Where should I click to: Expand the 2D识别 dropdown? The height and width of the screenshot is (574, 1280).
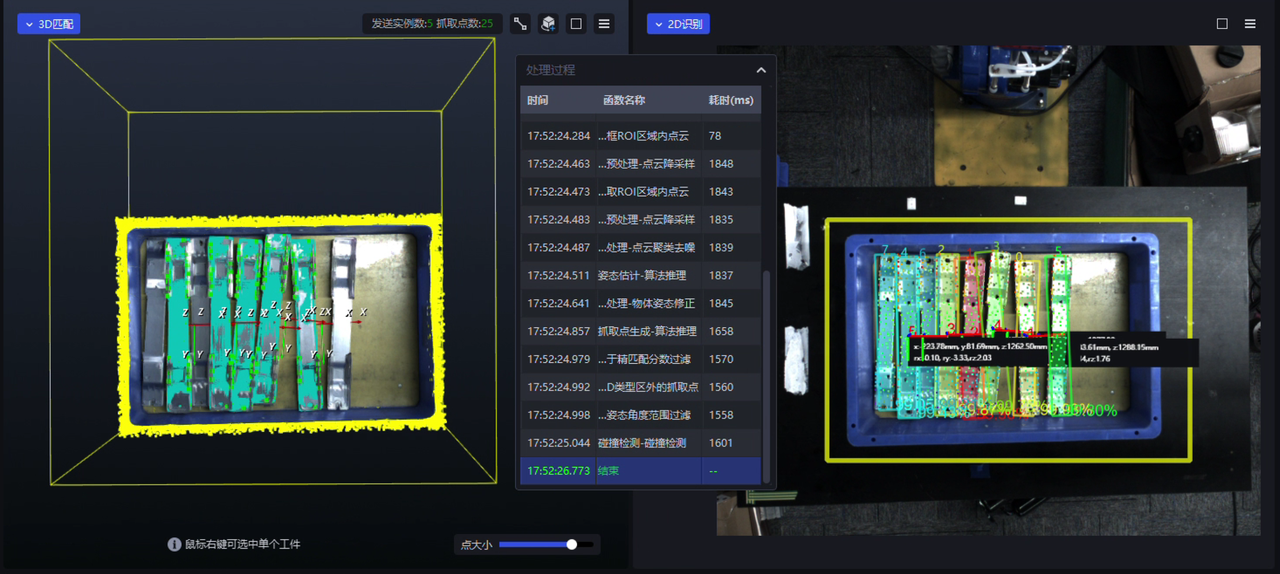[x=678, y=23]
